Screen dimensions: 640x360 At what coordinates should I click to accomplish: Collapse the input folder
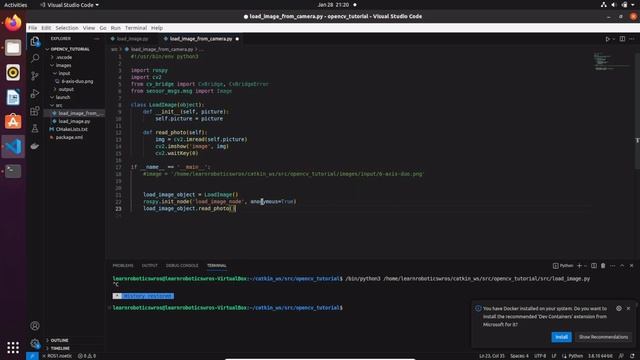pyautogui.click(x=64, y=73)
